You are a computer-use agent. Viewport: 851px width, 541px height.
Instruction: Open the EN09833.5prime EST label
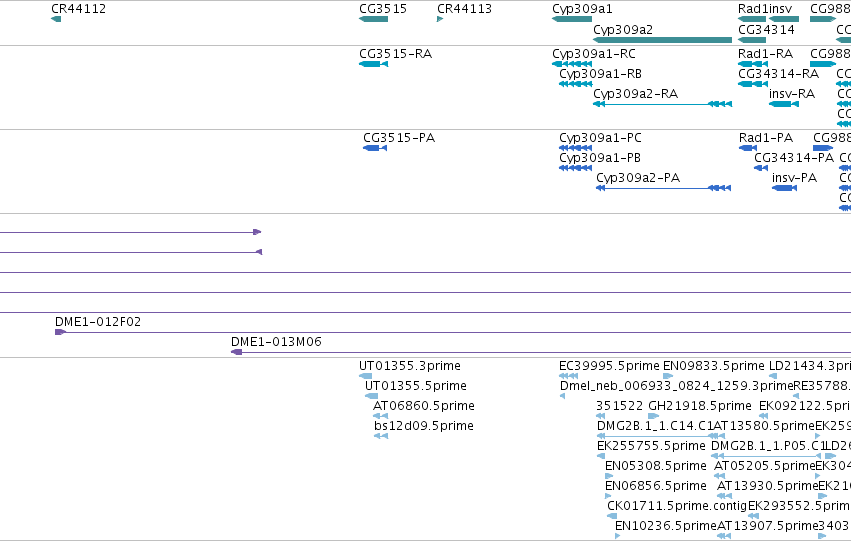pos(714,366)
